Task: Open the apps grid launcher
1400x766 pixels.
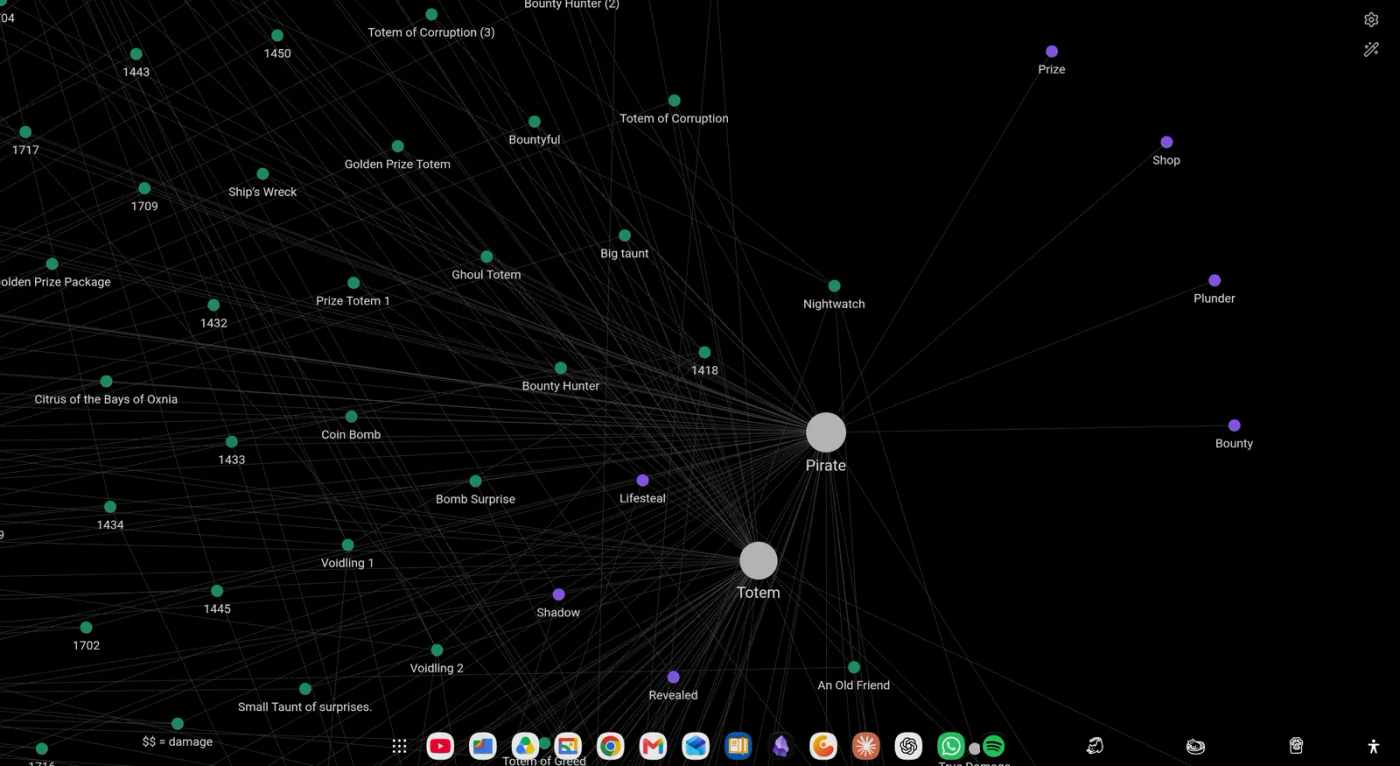Action: tap(399, 746)
